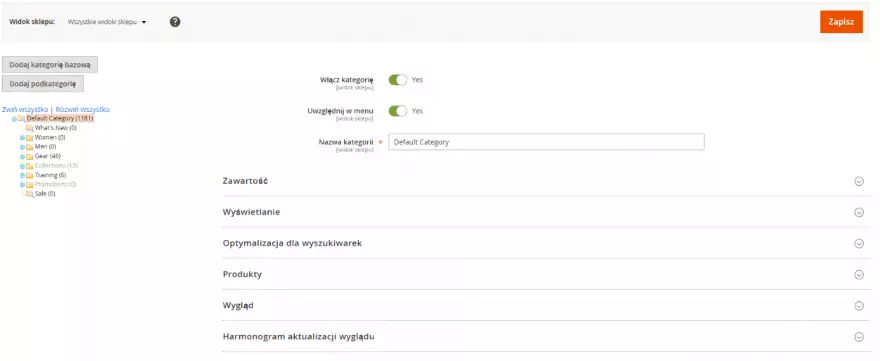Click the Men folder icon
The width and height of the screenshot is (880, 361).
point(30,147)
